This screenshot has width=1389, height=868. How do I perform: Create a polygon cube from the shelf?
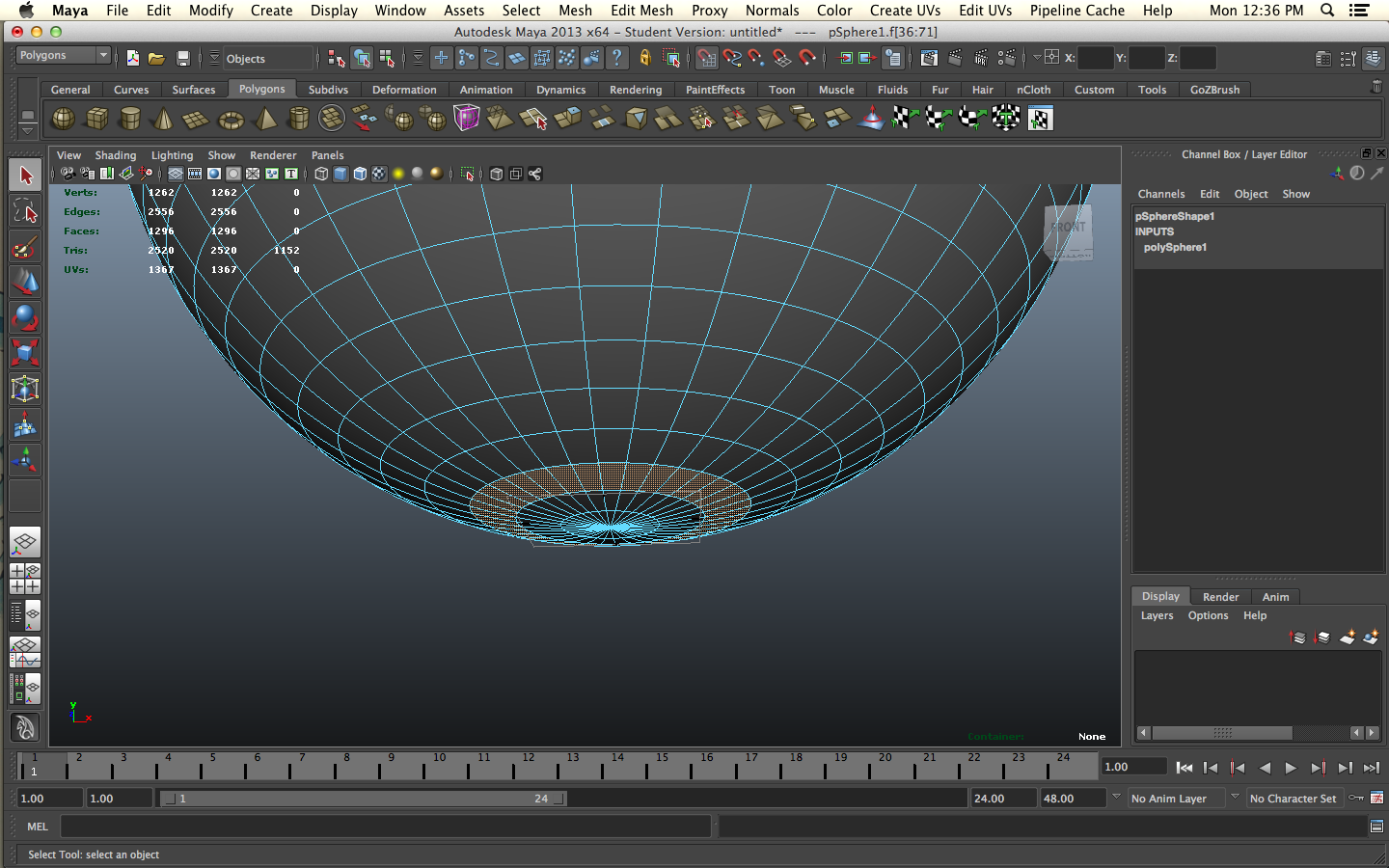click(96, 119)
